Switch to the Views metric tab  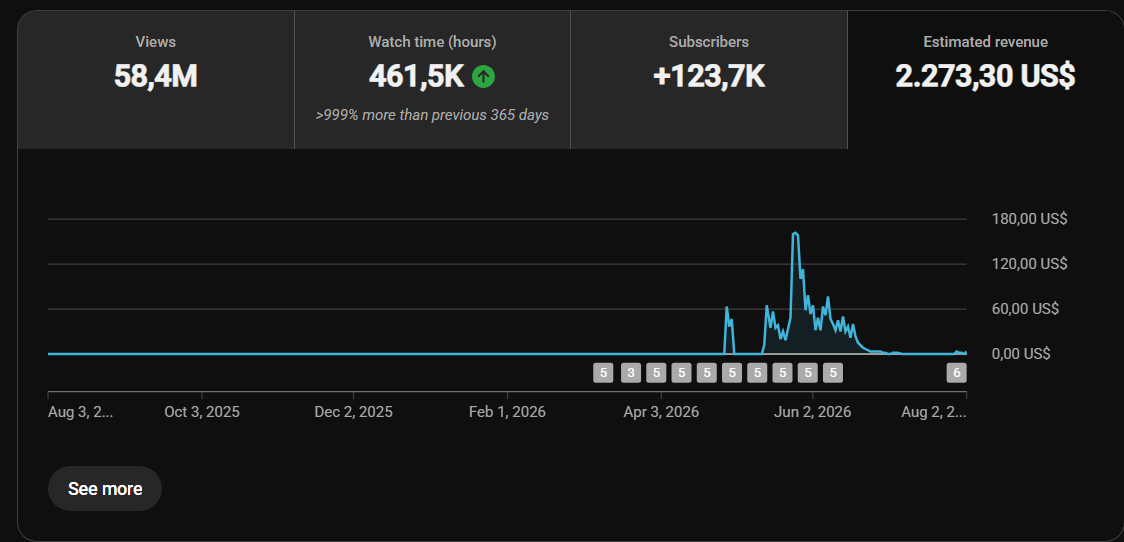[x=156, y=80]
